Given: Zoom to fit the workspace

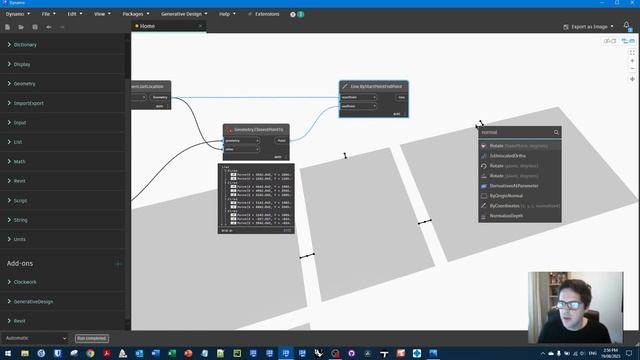Looking at the screenshot, I should point(632,53).
